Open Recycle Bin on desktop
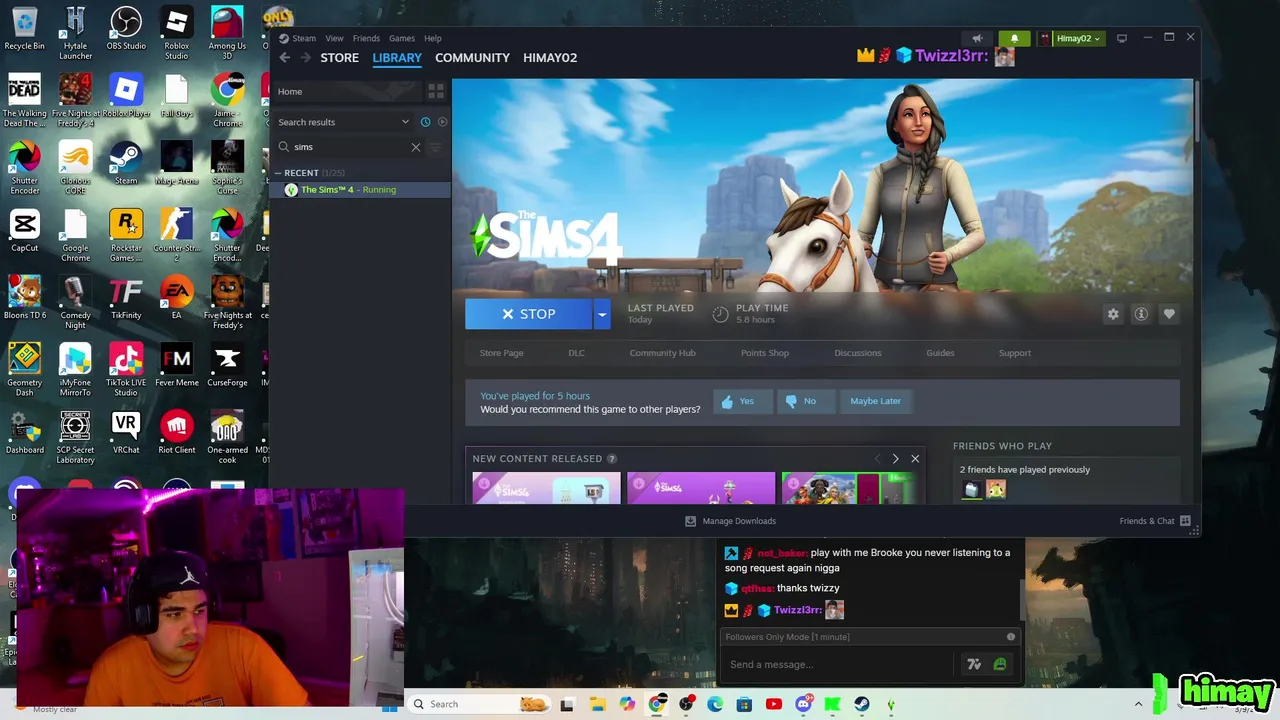Image resolution: width=1280 pixels, height=720 pixels. click(24, 29)
